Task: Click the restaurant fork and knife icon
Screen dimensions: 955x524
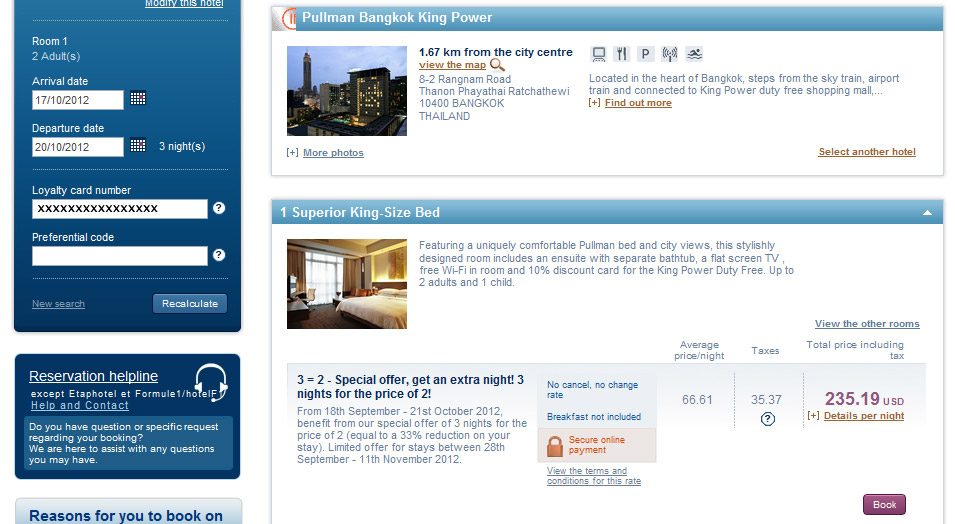Action: (621, 54)
